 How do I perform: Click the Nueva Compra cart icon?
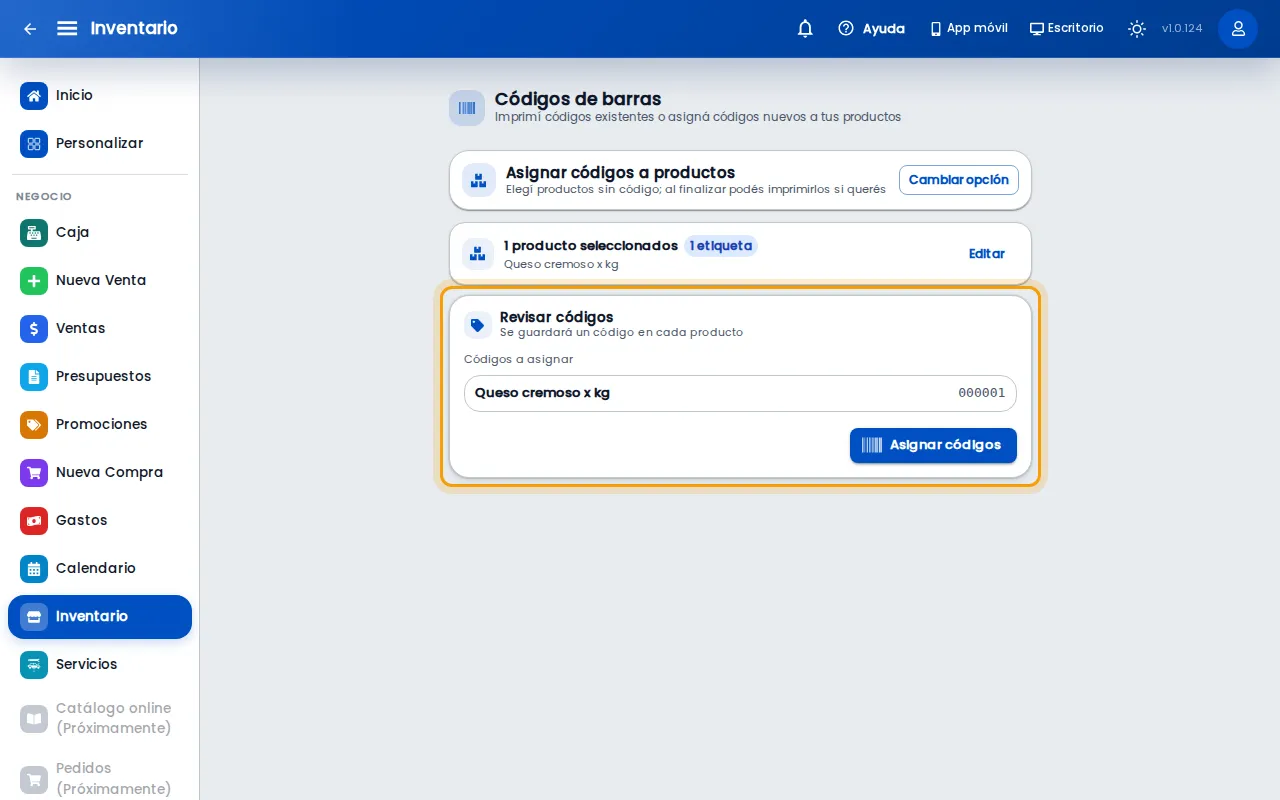(x=34, y=473)
